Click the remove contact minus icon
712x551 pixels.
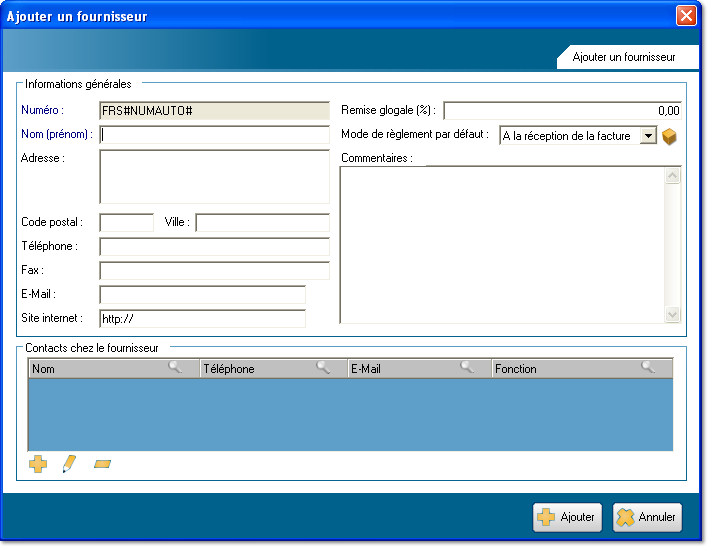point(102,464)
